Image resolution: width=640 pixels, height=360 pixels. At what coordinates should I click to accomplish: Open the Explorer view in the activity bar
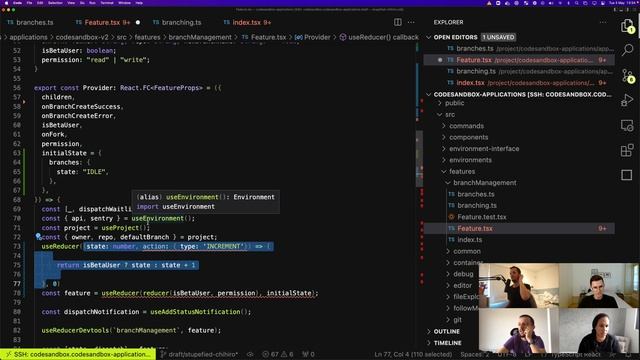[x=627, y=27]
